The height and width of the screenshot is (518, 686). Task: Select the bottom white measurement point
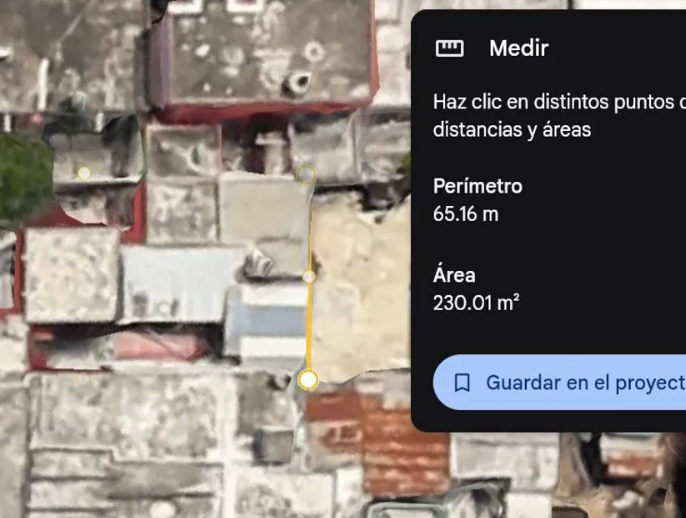[308, 380]
